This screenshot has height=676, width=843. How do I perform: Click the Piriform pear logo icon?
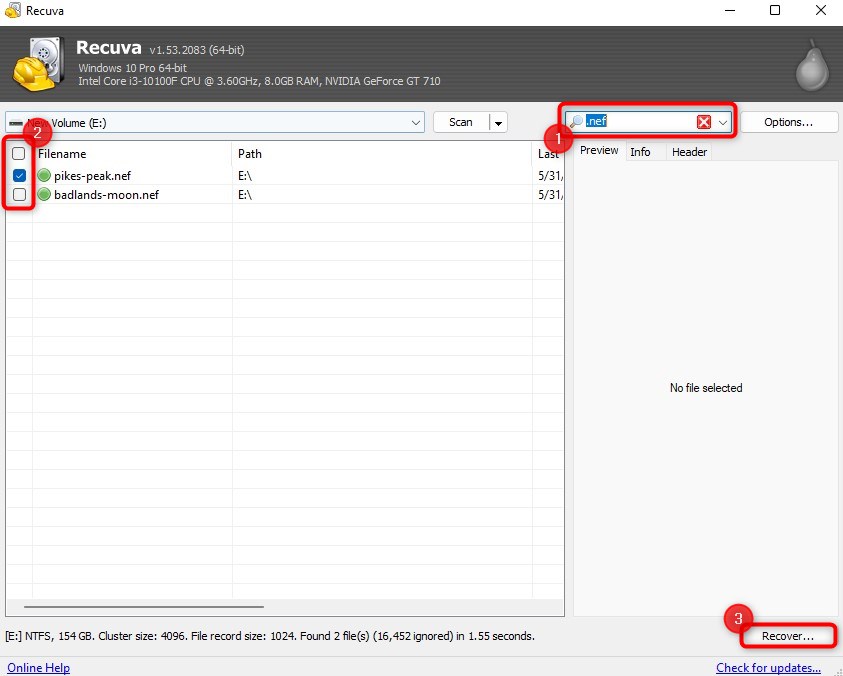[812, 65]
